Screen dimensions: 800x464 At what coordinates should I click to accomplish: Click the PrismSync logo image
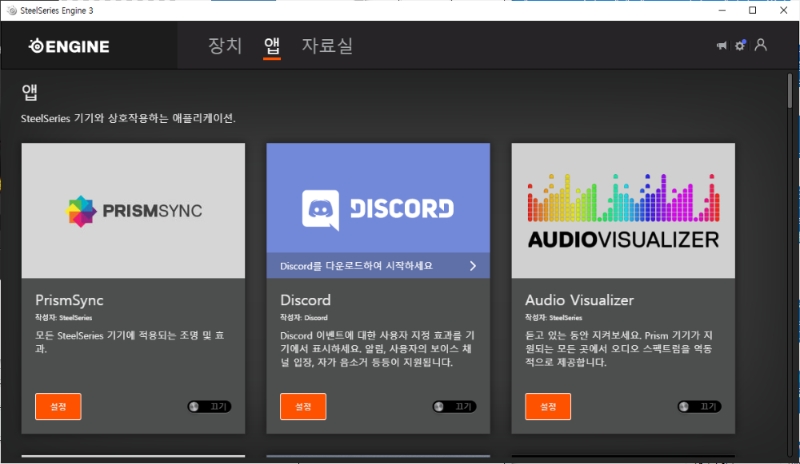133,210
